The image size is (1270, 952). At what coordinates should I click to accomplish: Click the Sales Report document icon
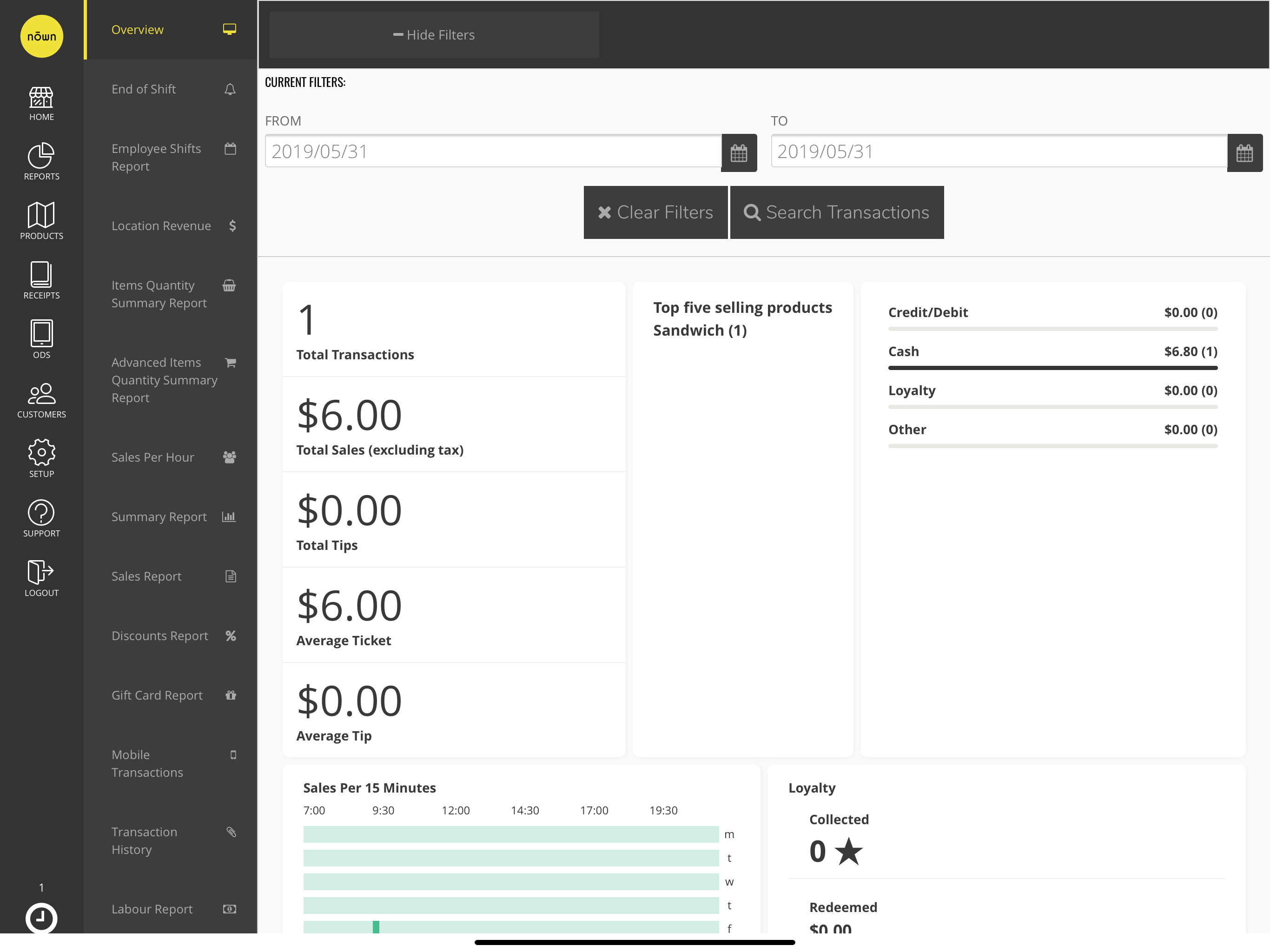click(231, 576)
